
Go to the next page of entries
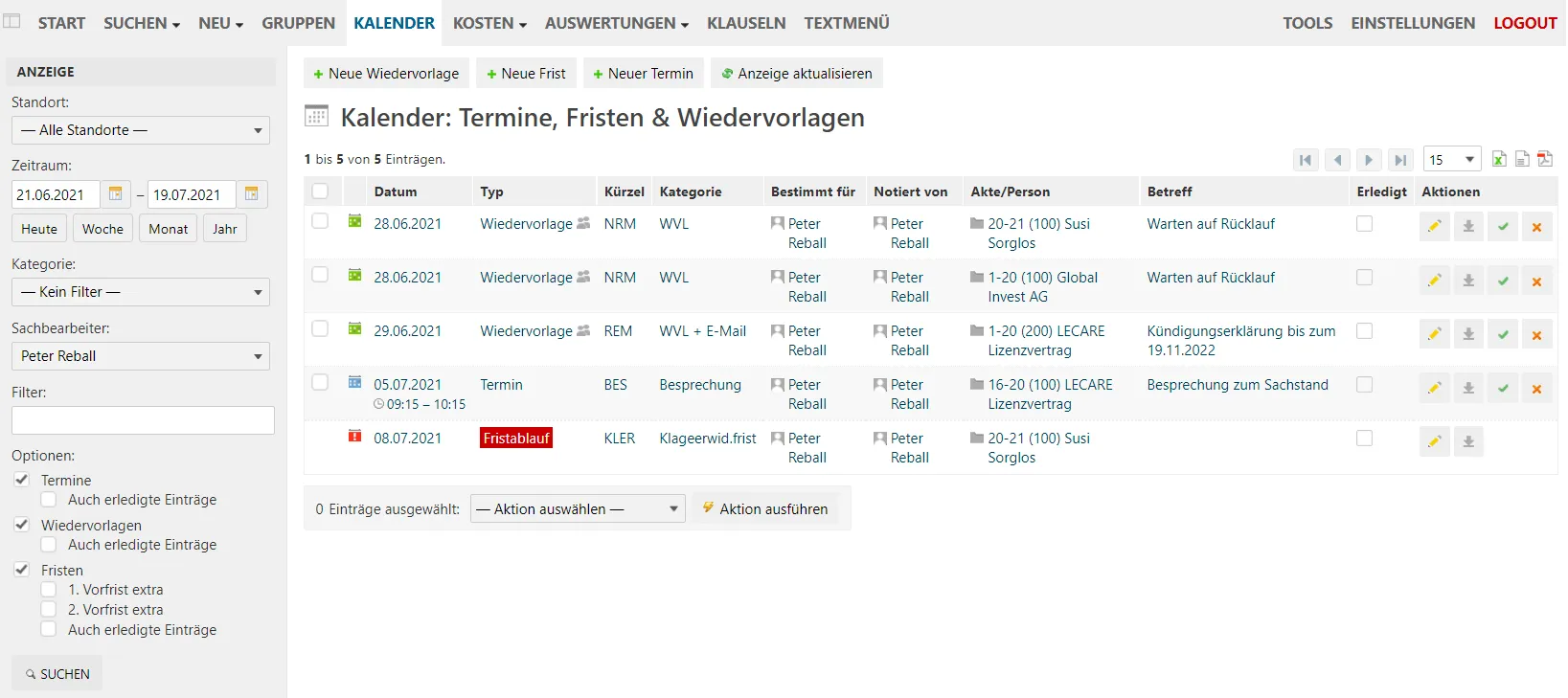coord(1369,160)
